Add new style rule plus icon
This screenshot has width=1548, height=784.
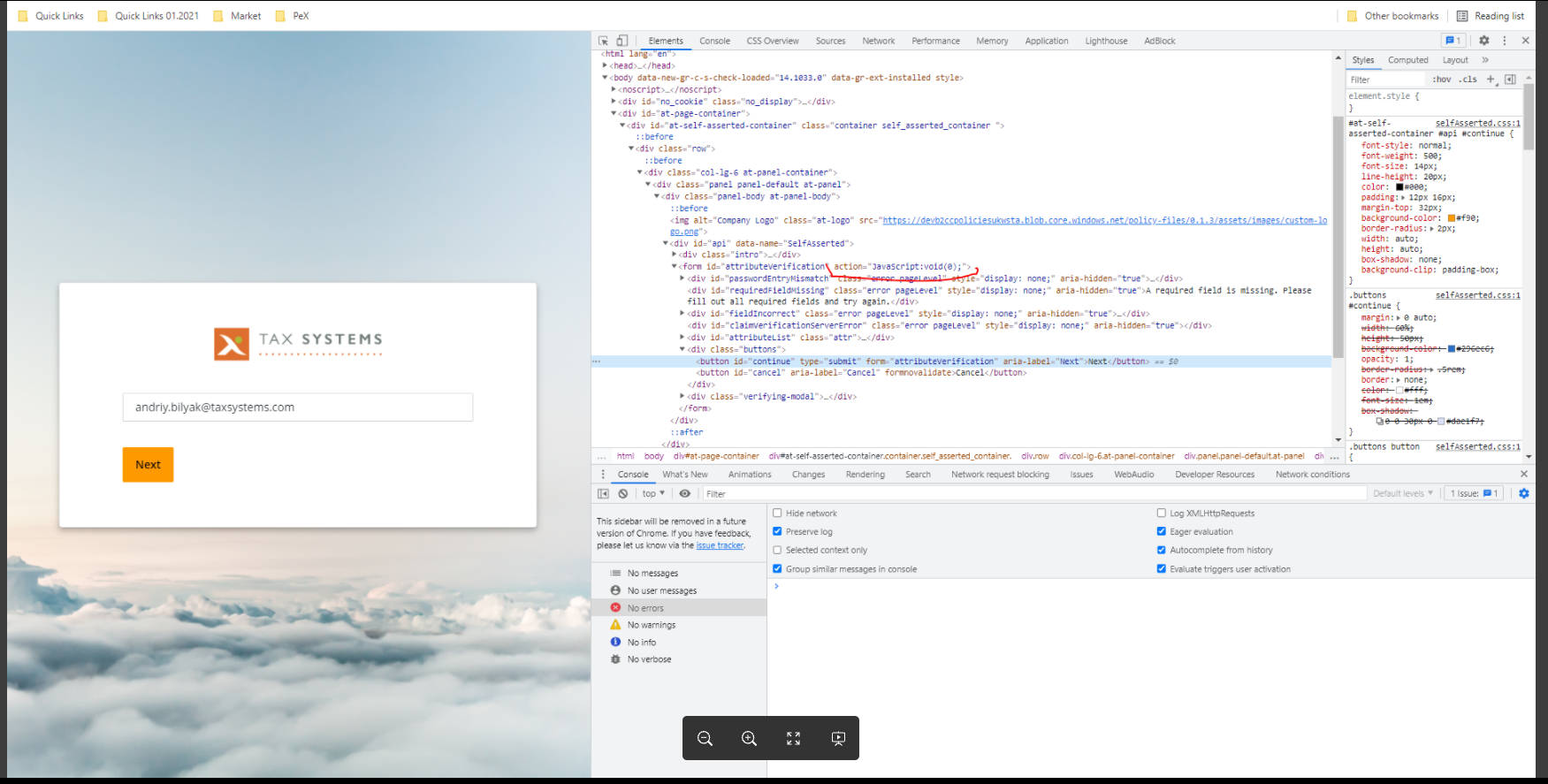pos(1491,80)
